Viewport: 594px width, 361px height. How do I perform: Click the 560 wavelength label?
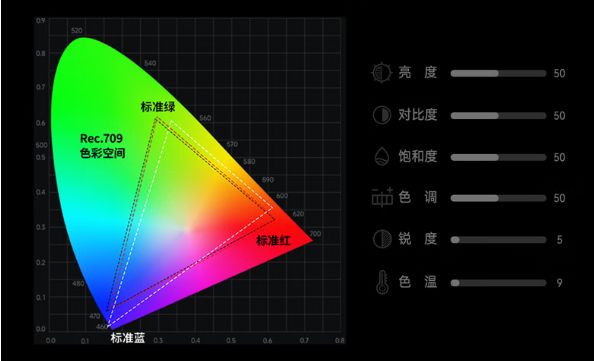(205, 118)
